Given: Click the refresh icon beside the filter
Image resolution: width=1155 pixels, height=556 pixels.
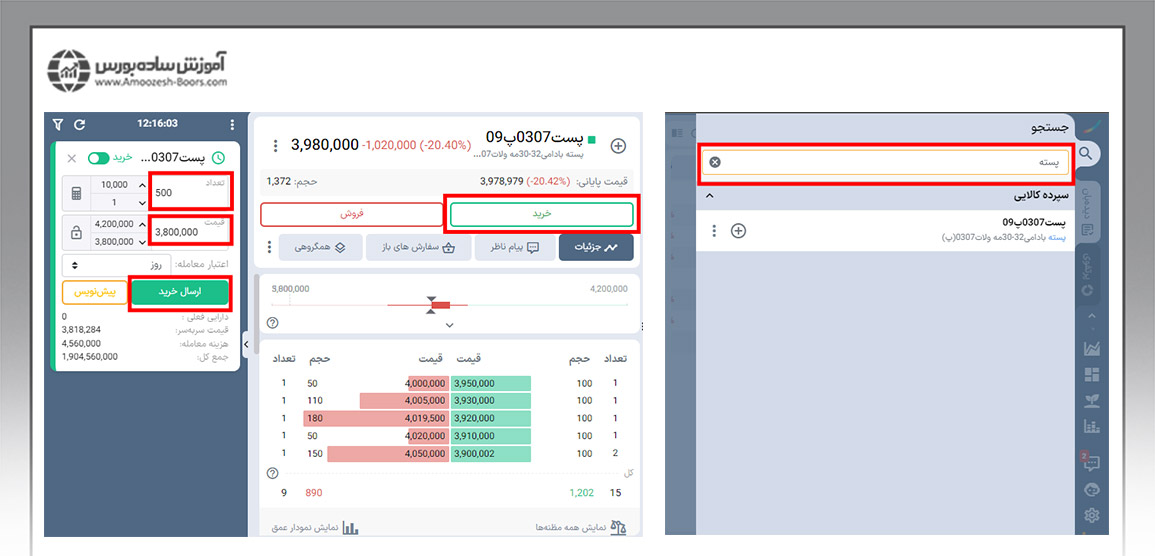Looking at the screenshot, I should (80, 124).
